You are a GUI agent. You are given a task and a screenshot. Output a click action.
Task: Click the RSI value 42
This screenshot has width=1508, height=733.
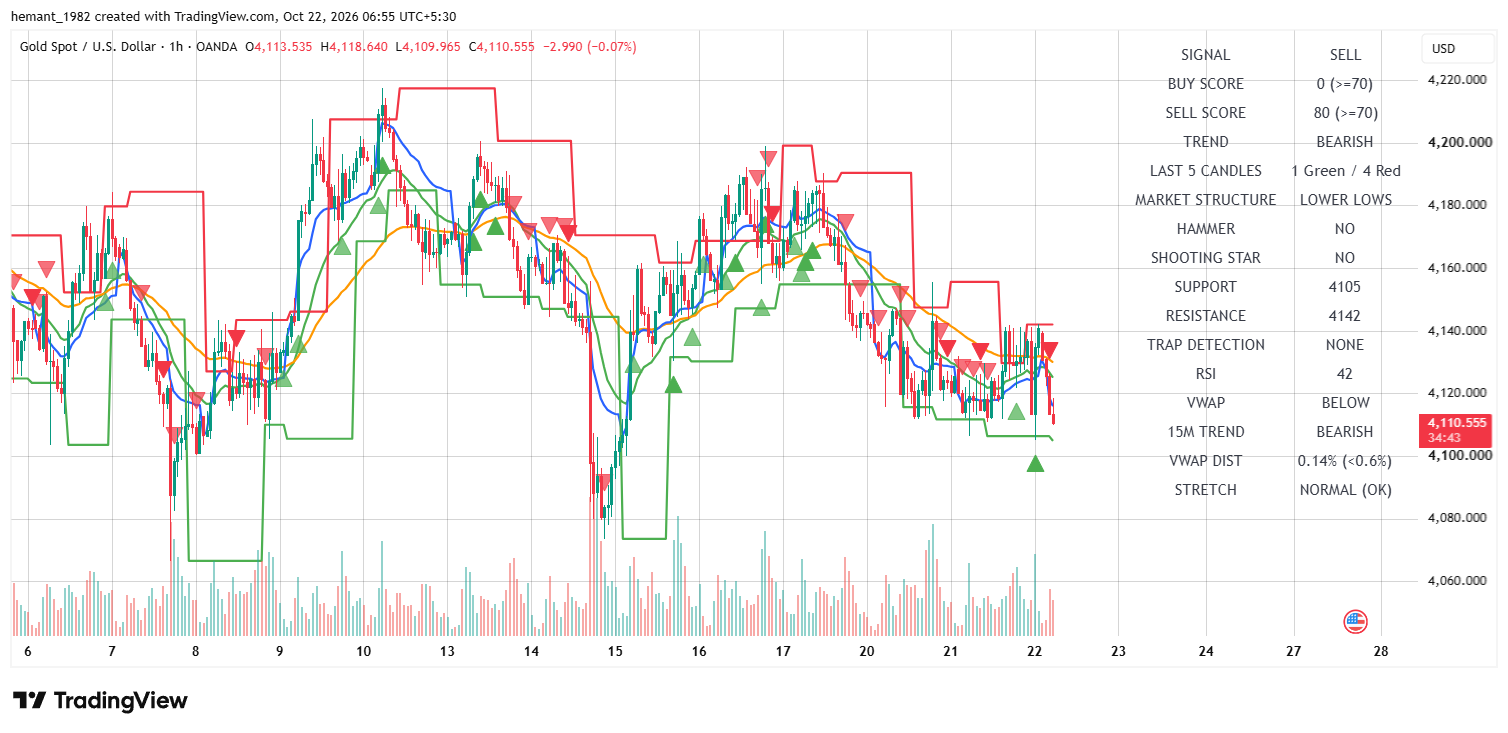[1345, 374]
